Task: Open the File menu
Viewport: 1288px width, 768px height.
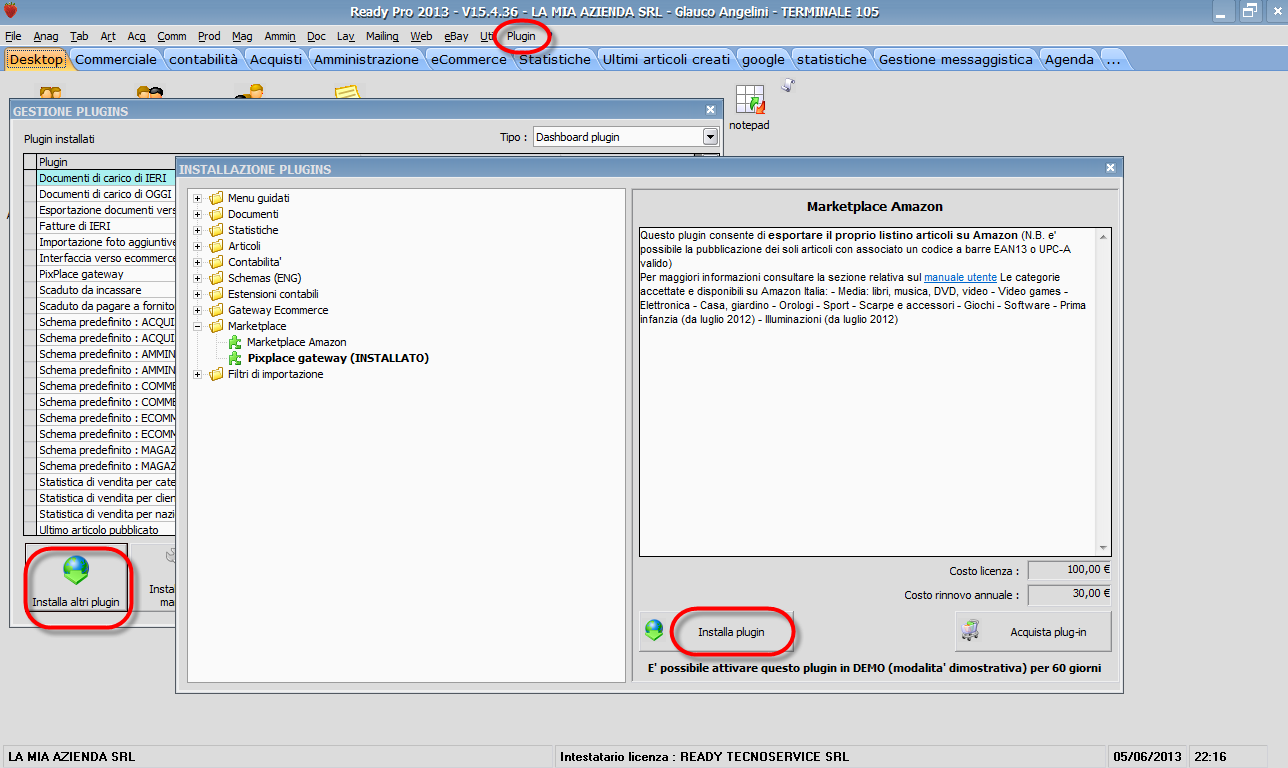Action: click(13, 36)
